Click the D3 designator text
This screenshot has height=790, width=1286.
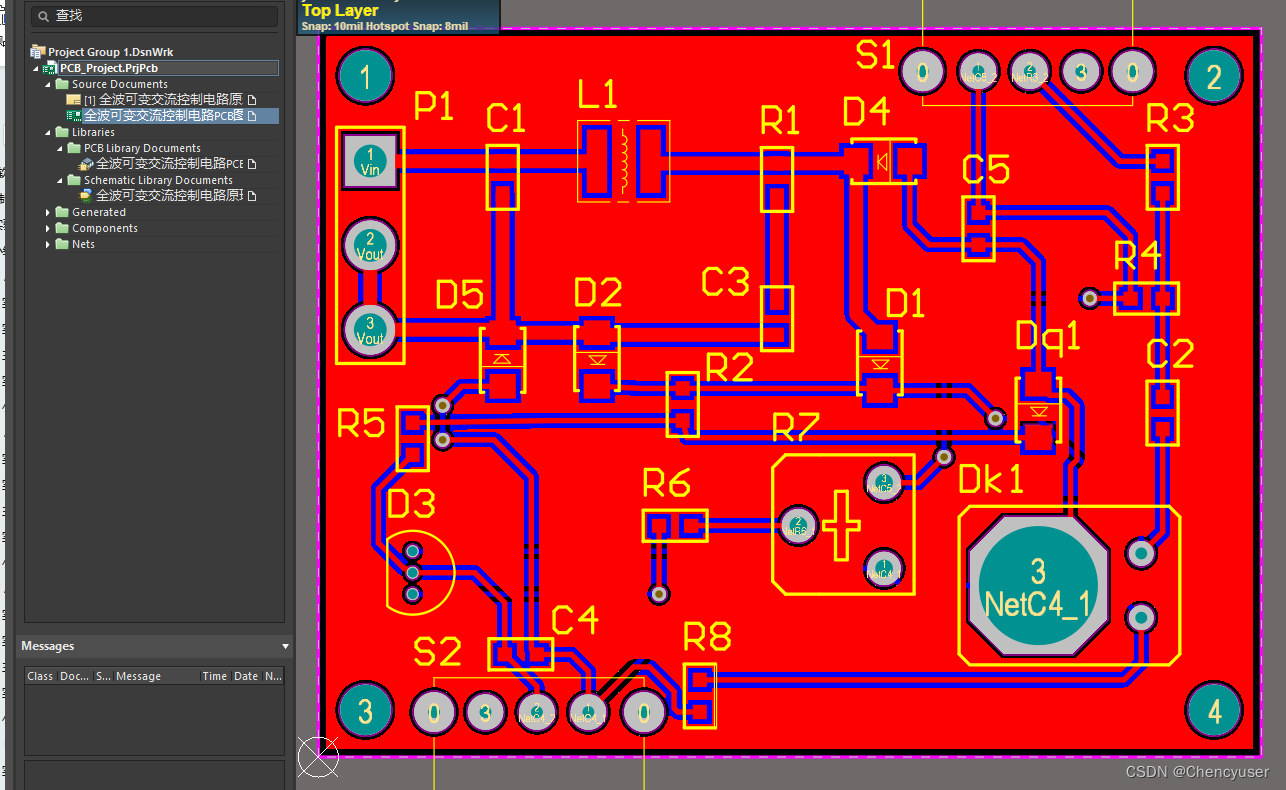coord(411,504)
